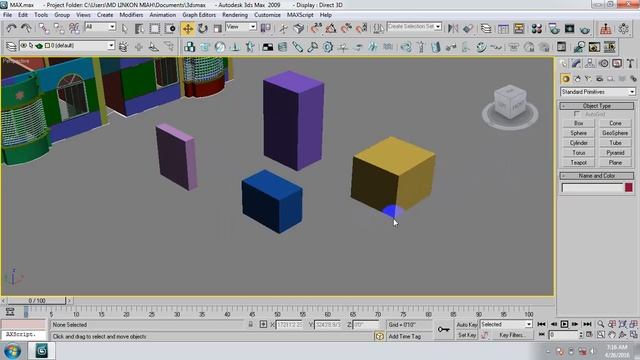
Task: Open the Modify panel tab icon
Action: pos(576,63)
